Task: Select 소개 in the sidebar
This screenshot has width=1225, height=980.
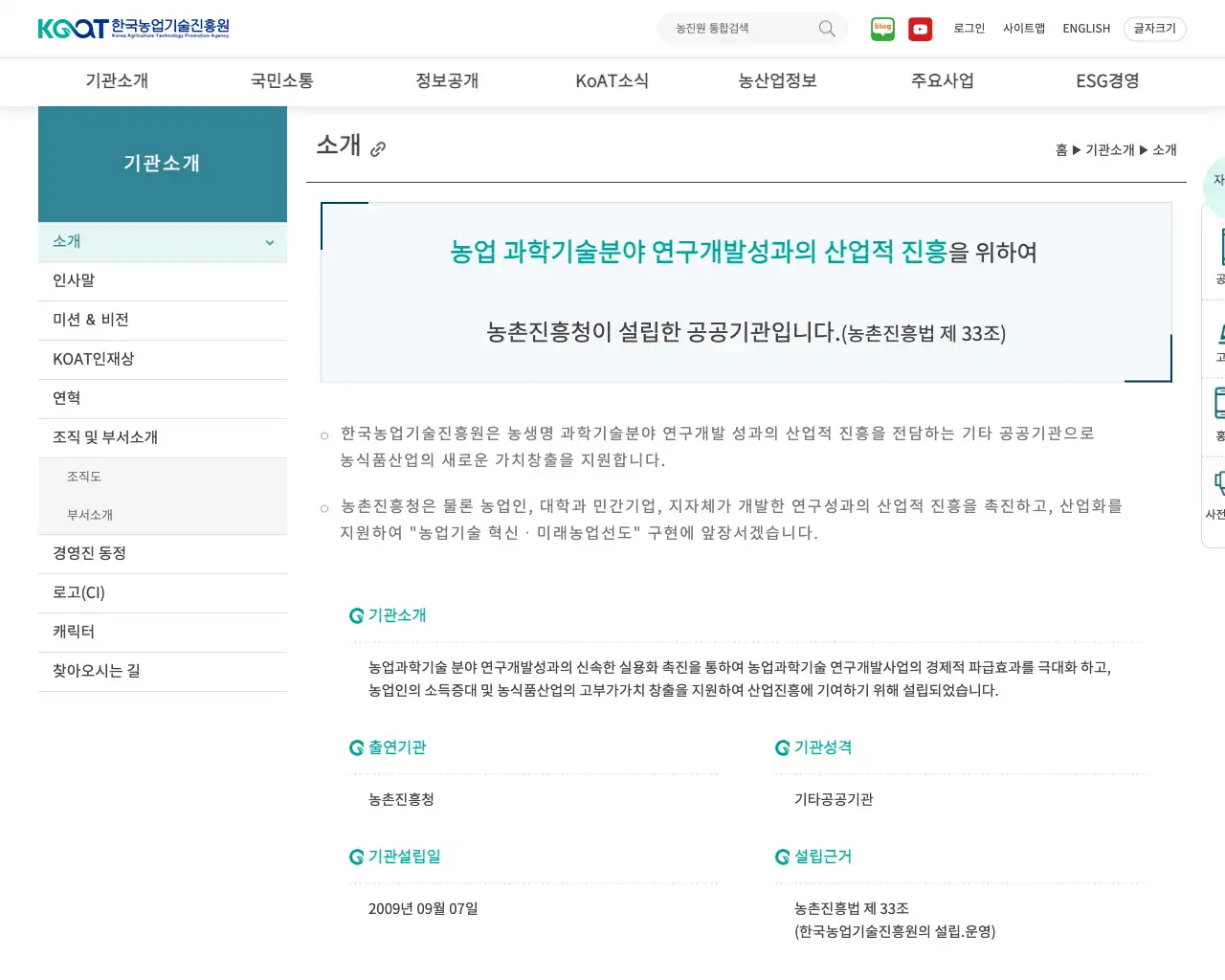Action: (163, 242)
